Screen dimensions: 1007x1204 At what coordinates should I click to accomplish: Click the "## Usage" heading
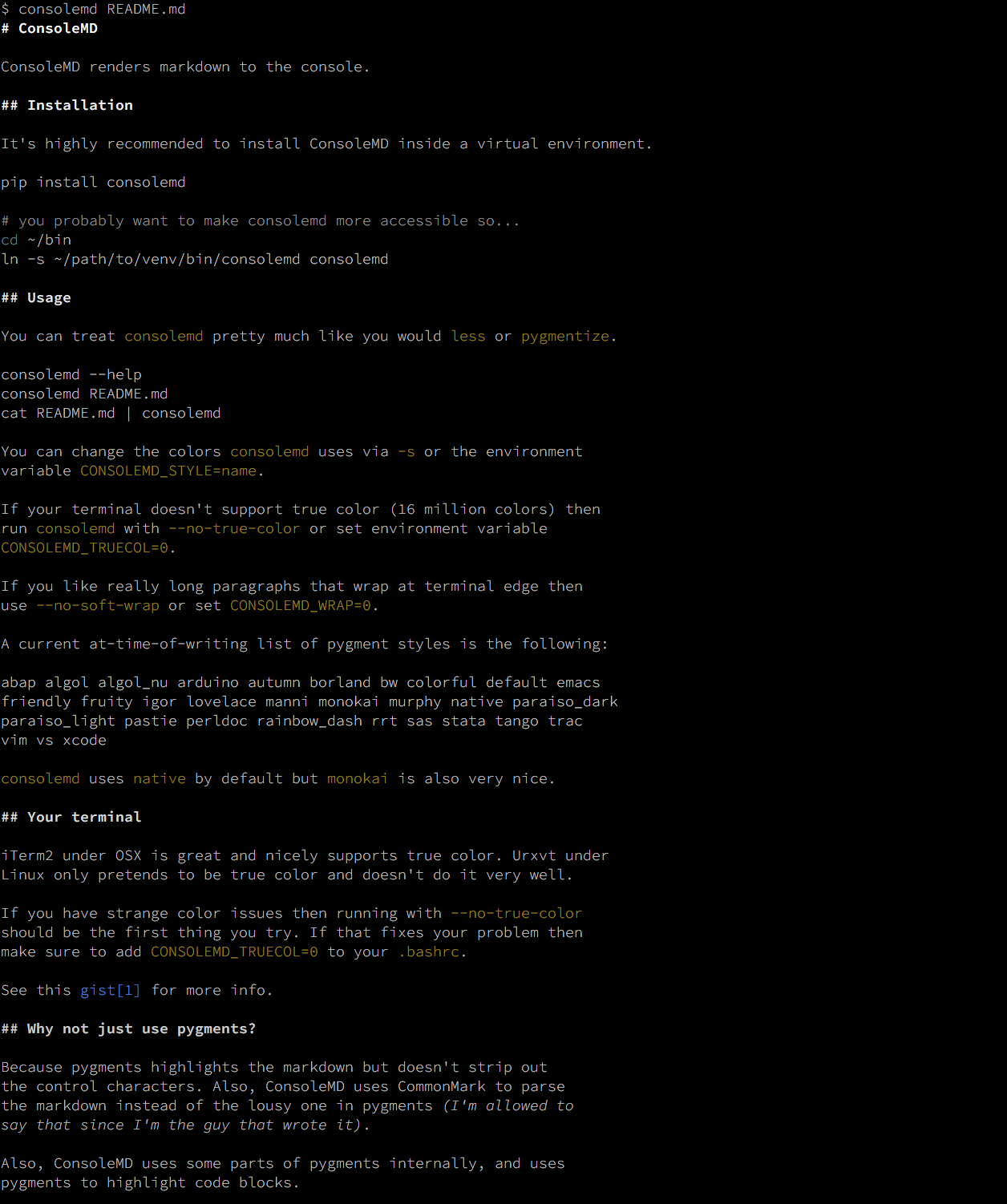[x=36, y=297]
